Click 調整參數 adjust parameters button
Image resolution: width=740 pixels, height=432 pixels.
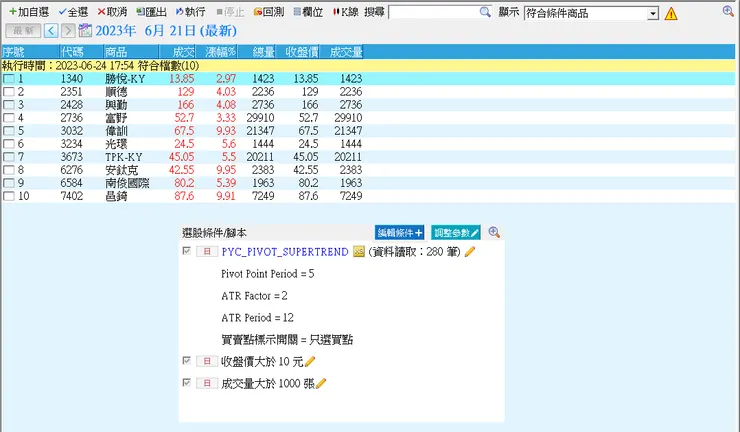pos(455,232)
